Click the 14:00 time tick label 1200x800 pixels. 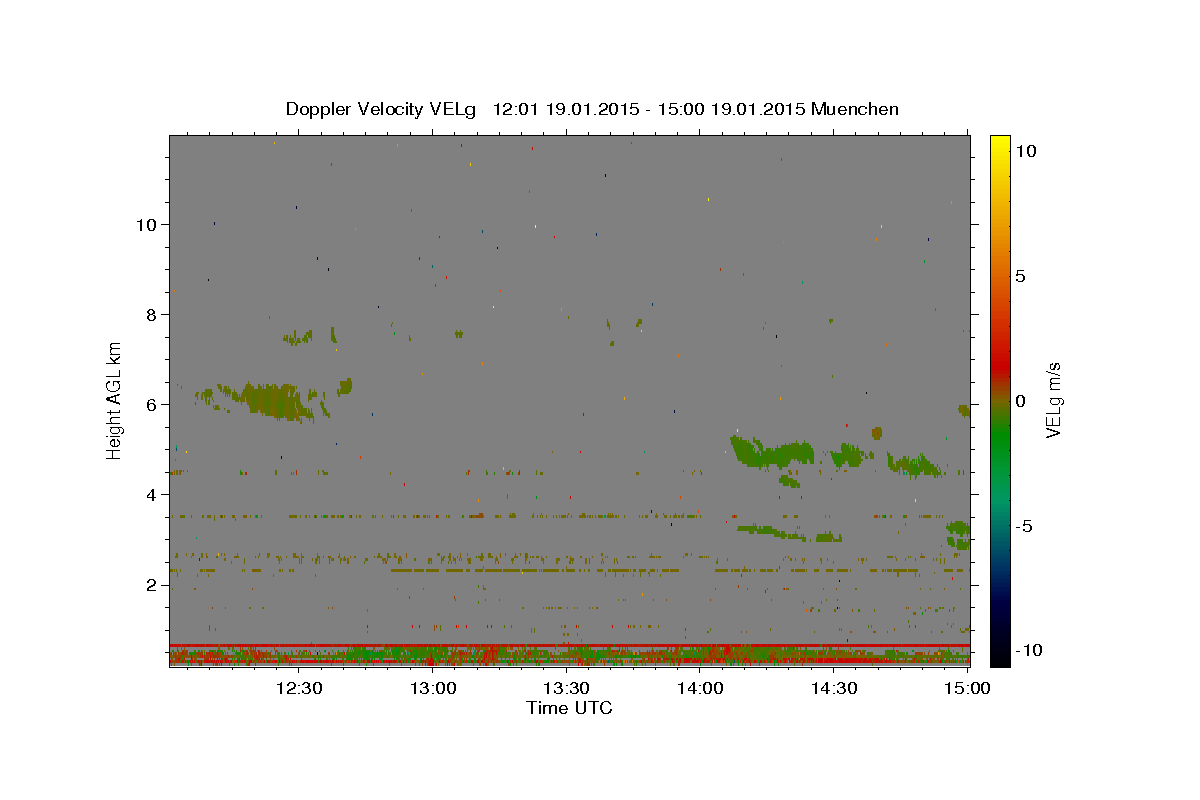pyautogui.click(x=700, y=688)
